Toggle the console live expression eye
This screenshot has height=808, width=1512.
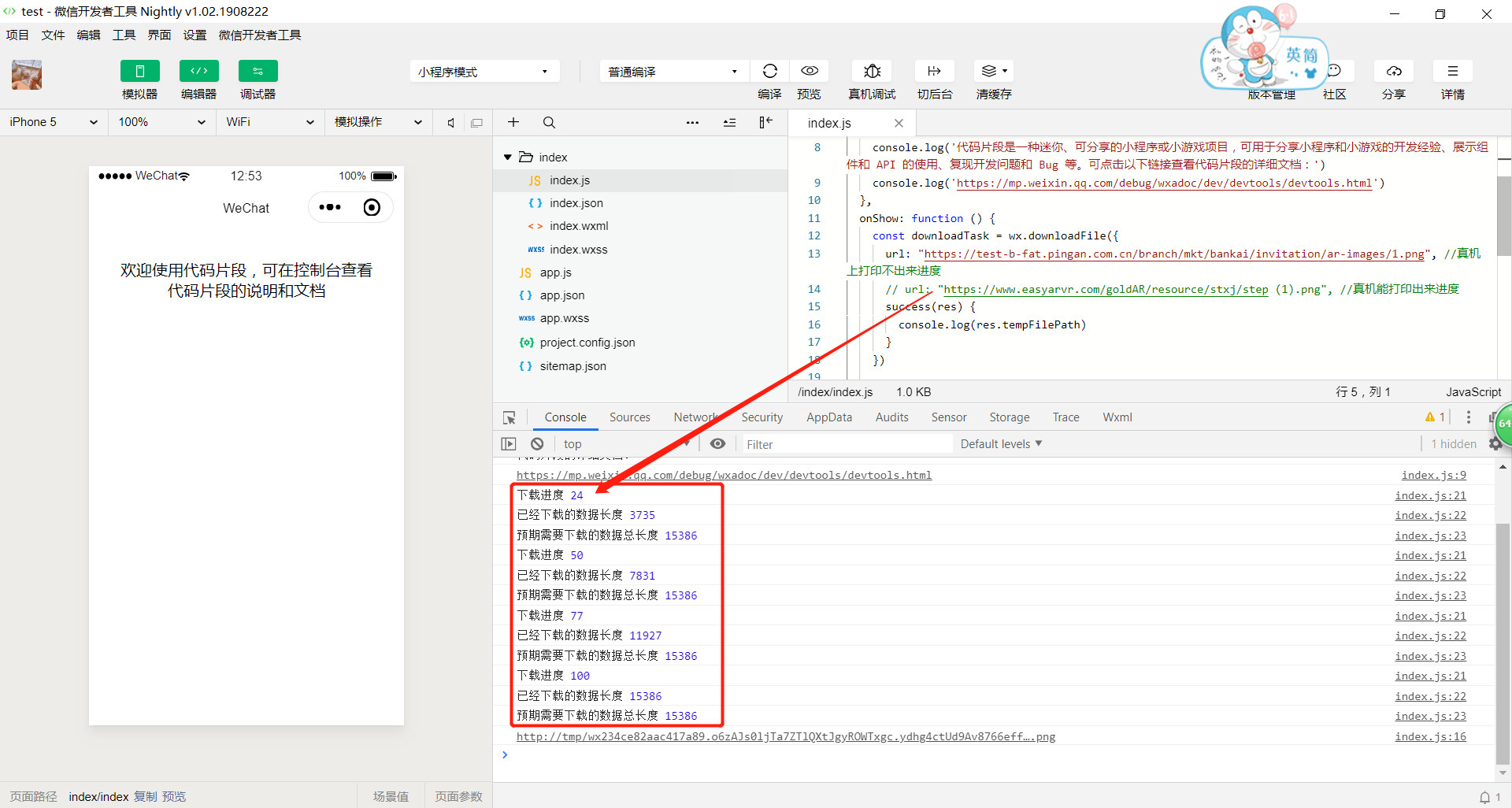[717, 444]
